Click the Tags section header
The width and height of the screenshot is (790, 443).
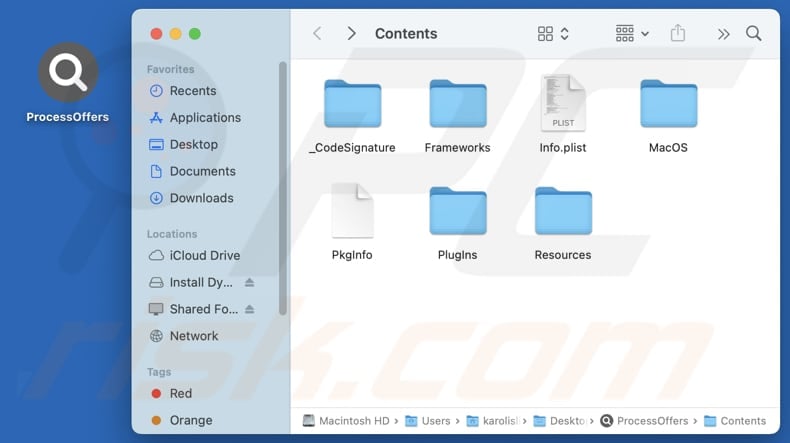point(159,372)
